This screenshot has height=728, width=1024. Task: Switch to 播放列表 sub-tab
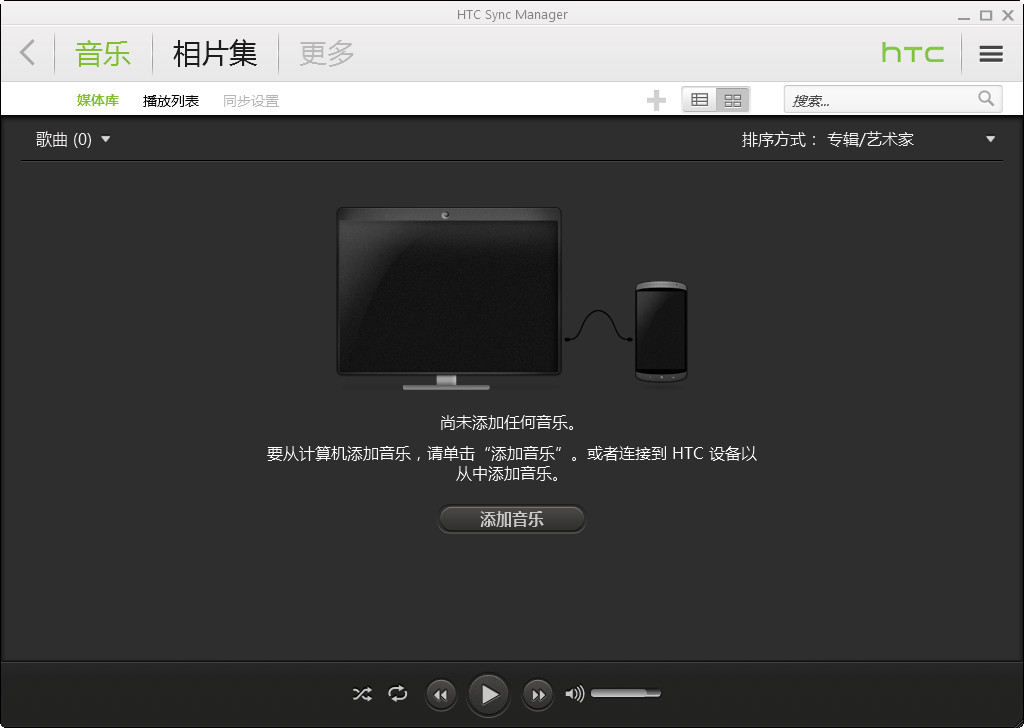pyautogui.click(x=170, y=101)
